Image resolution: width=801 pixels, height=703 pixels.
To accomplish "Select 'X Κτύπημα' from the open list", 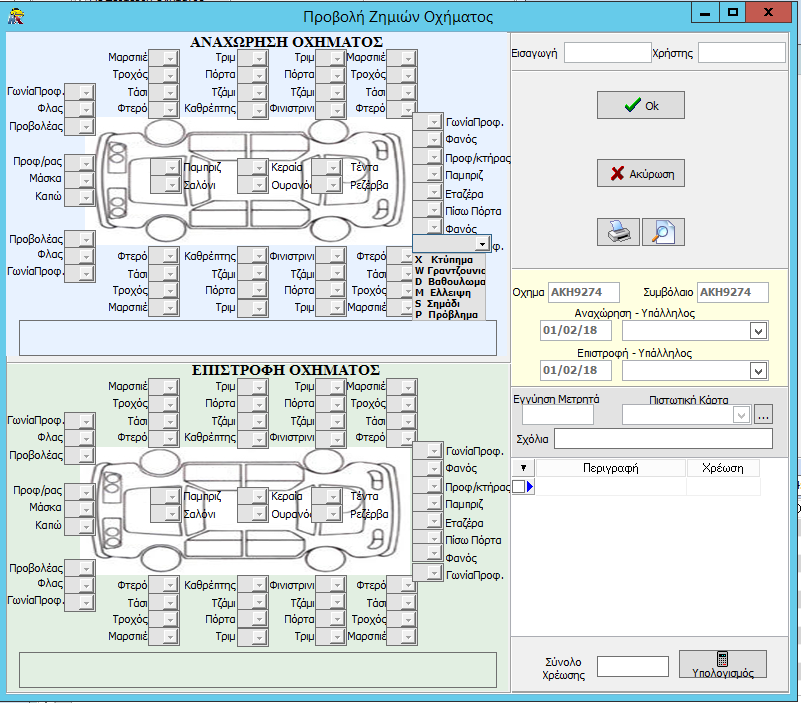I will pyautogui.click(x=444, y=260).
